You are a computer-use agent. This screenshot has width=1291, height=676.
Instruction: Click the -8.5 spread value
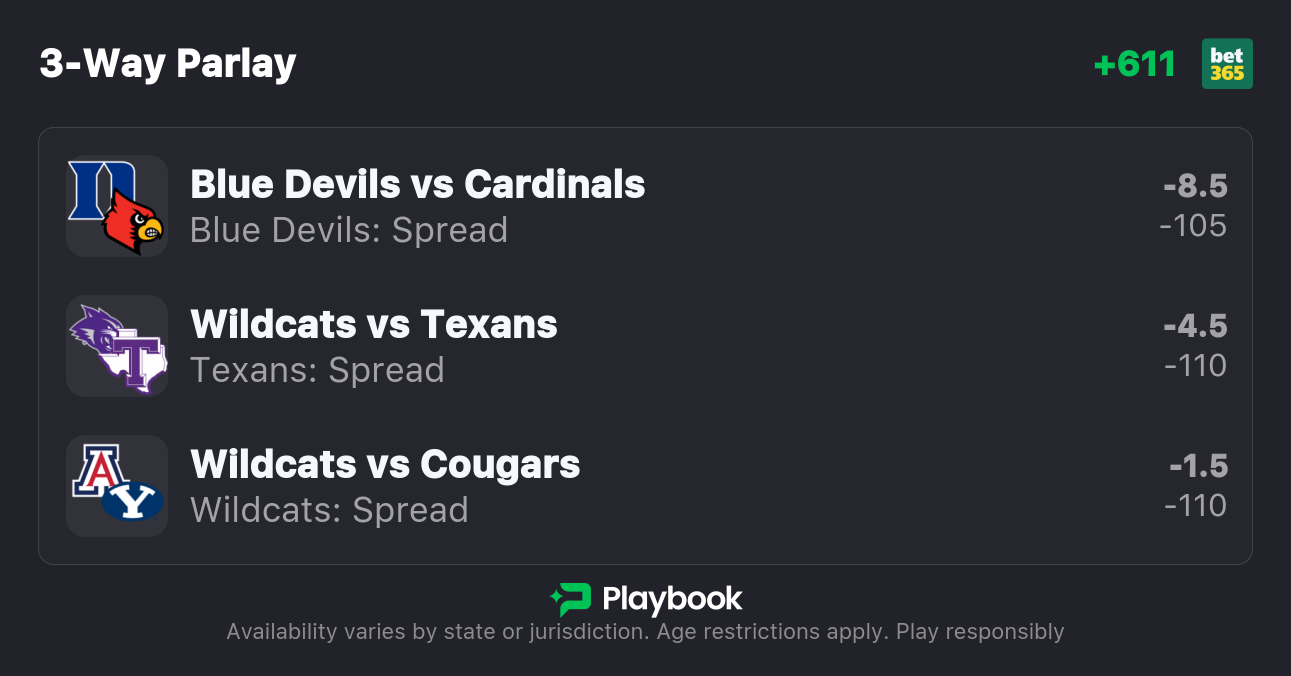click(x=1195, y=186)
